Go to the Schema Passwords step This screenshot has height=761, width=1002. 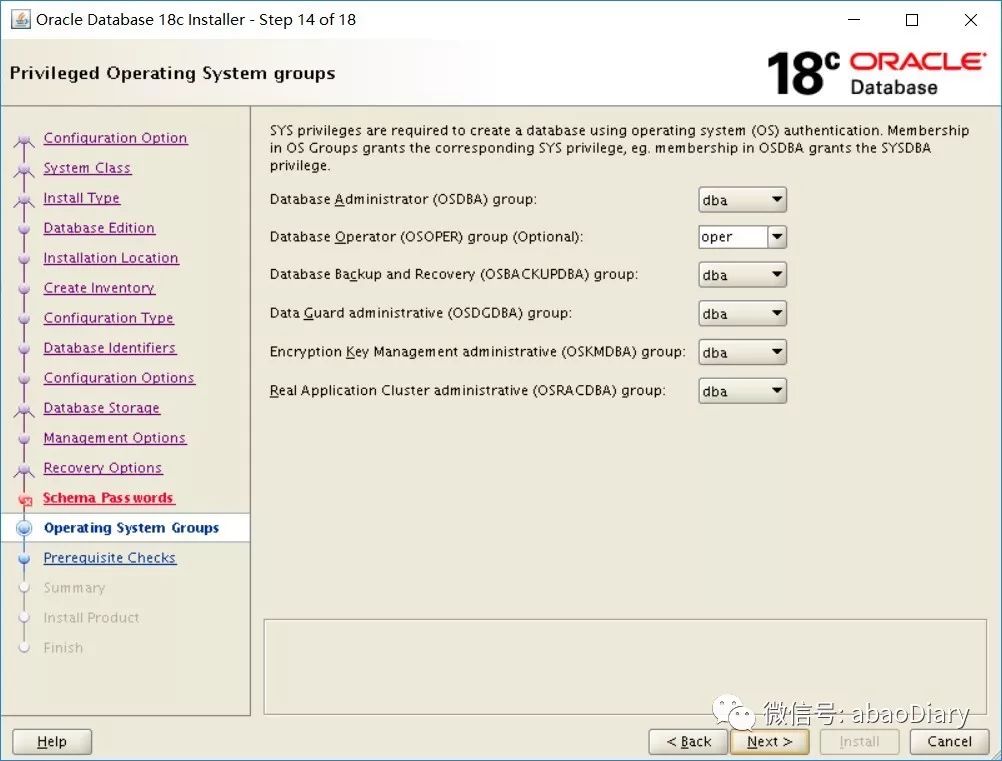109,498
